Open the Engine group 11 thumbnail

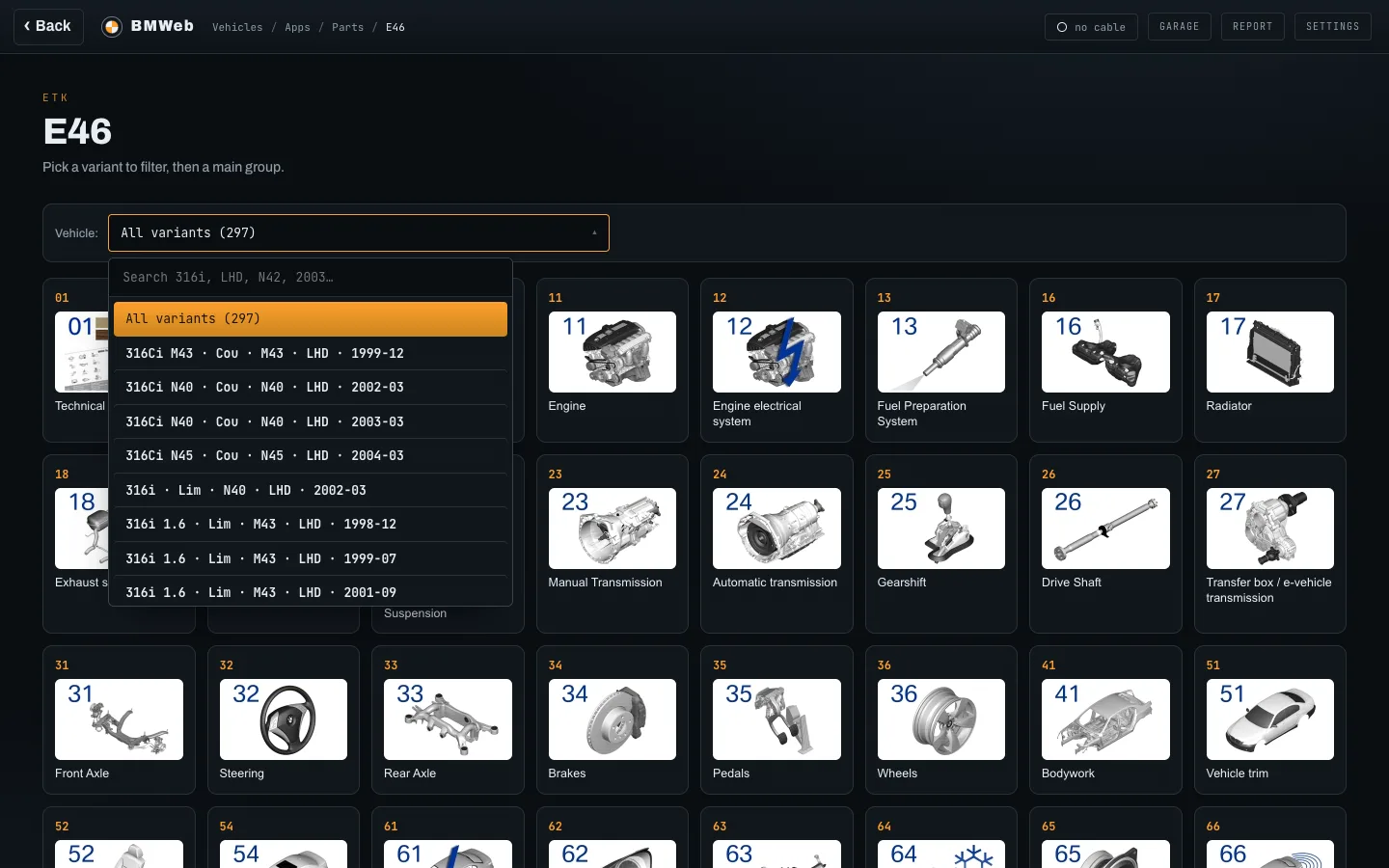pyautogui.click(x=612, y=352)
